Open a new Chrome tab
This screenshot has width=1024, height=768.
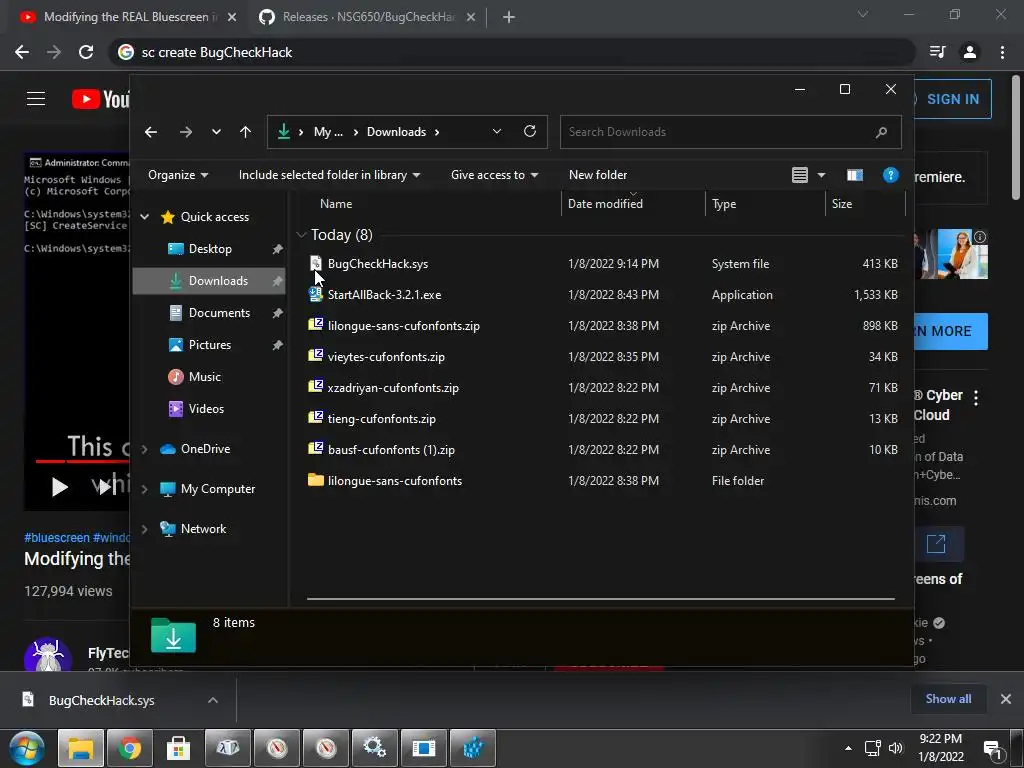click(509, 18)
